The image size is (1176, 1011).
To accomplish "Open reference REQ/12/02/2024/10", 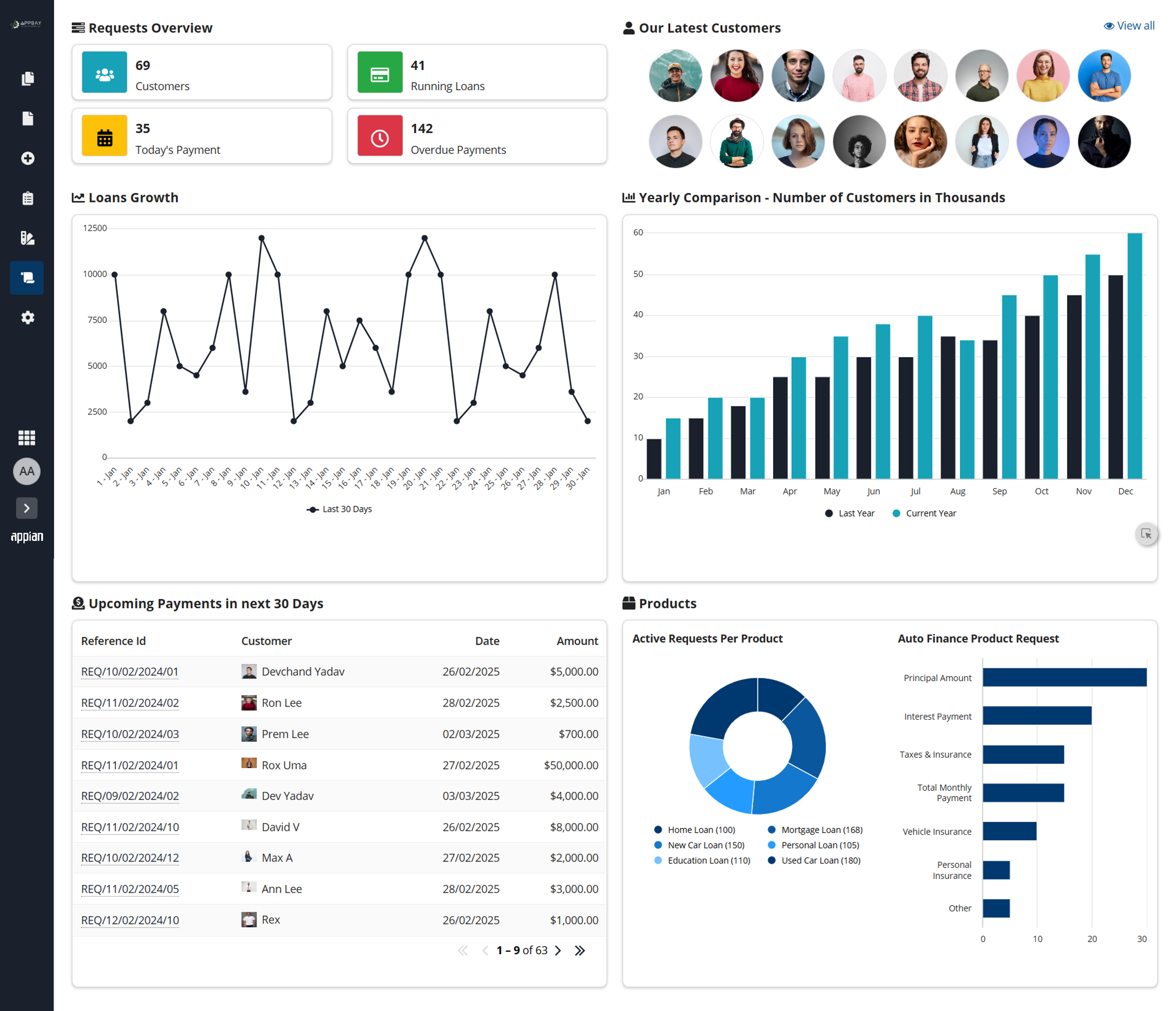I will (x=130, y=920).
